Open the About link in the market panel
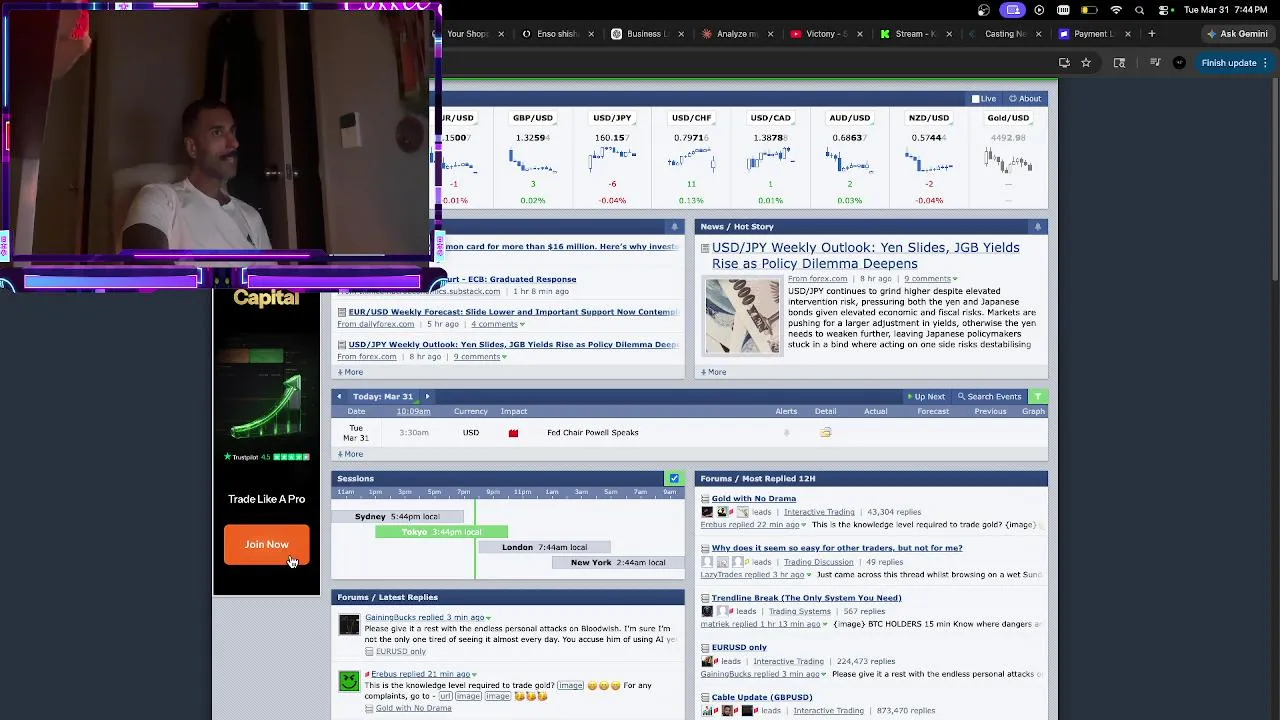 (x=1025, y=99)
